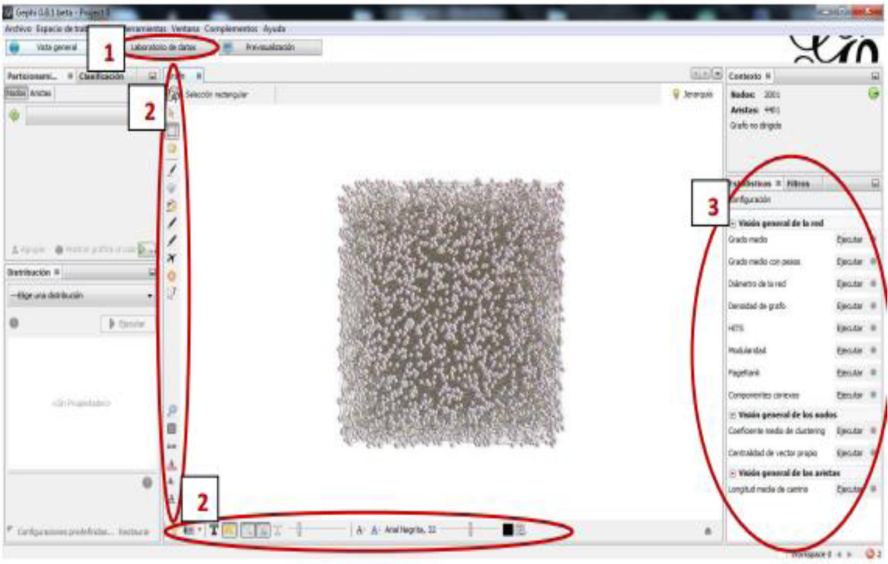Open the Filtros tab
Viewport: 888px width, 564px height.
798,184
